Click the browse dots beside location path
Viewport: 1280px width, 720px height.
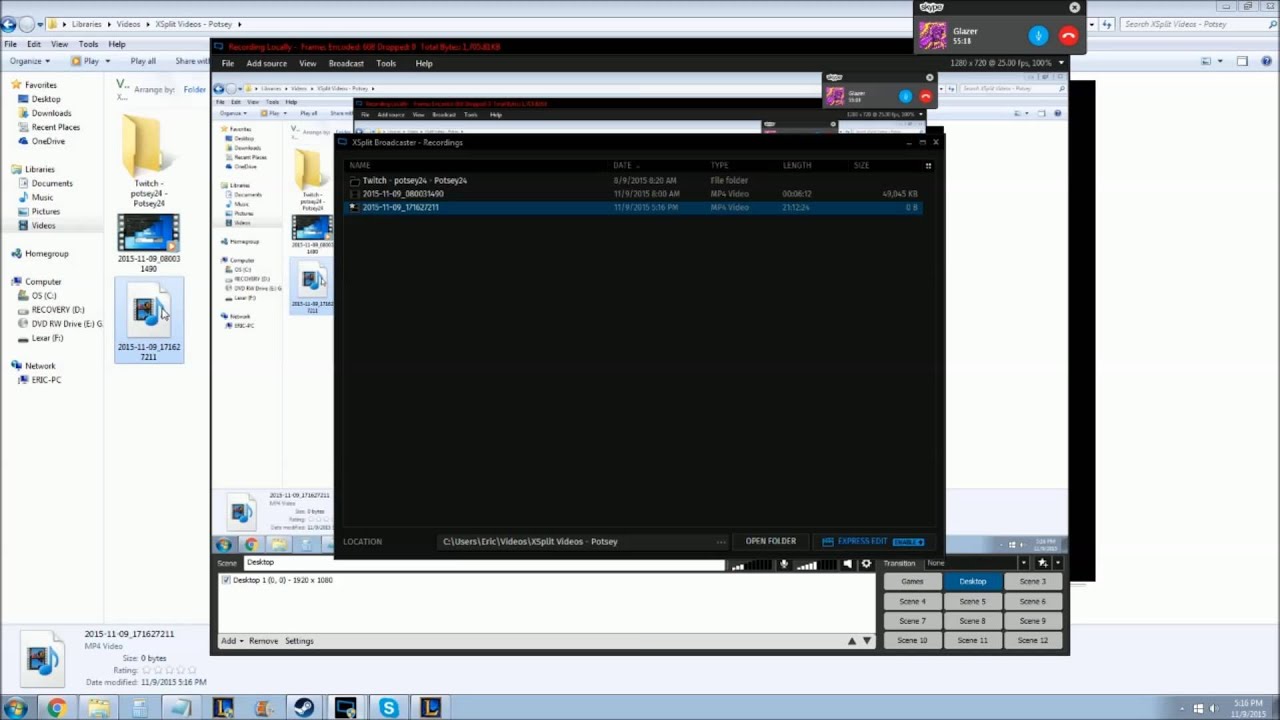pos(721,542)
